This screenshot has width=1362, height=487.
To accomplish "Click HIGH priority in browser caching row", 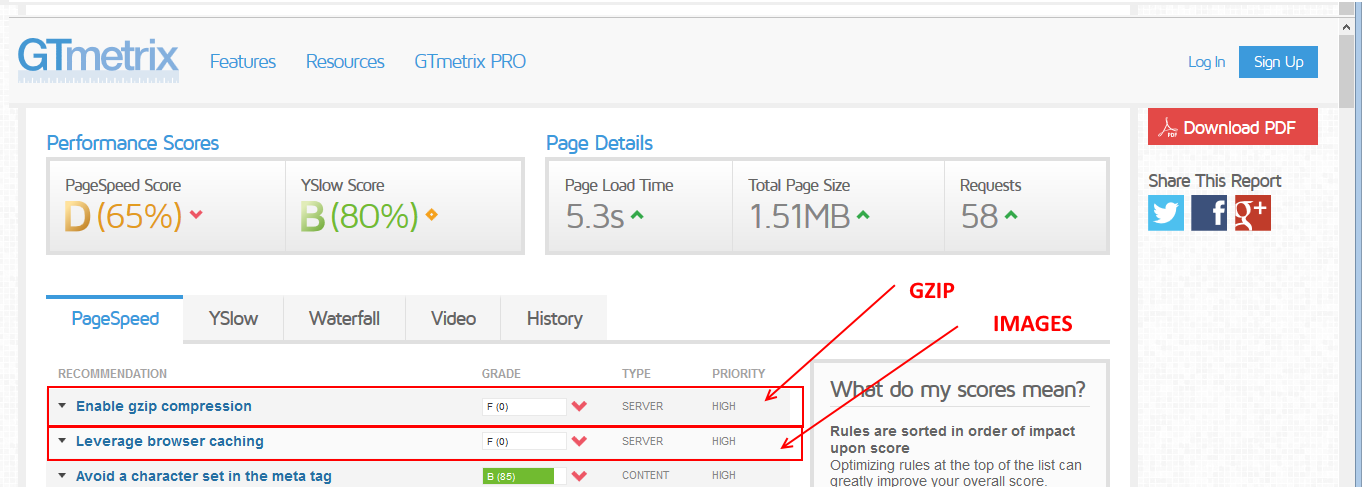I will (724, 441).
